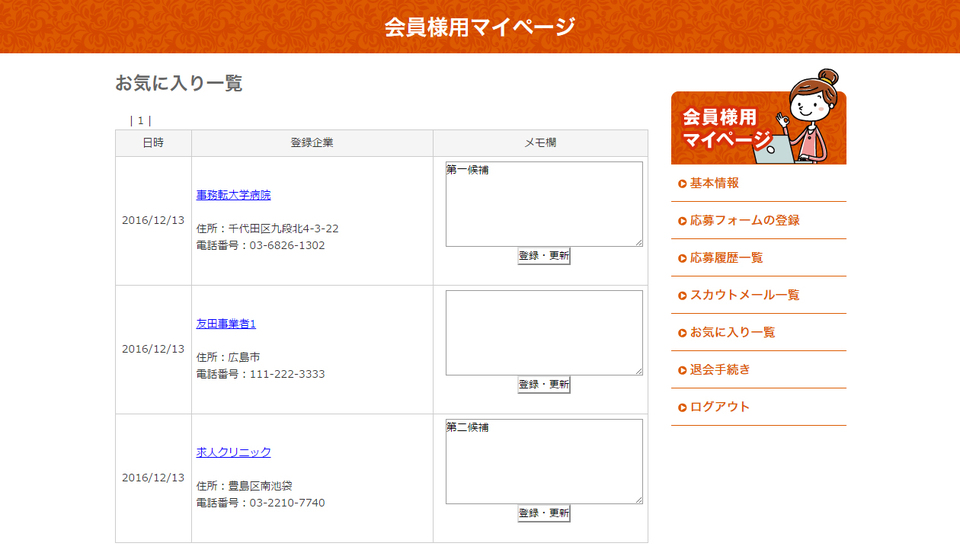The height and width of the screenshot is (556, 960).
Task: Click resize grip of 第一候補 memo box
Action: 639,242
